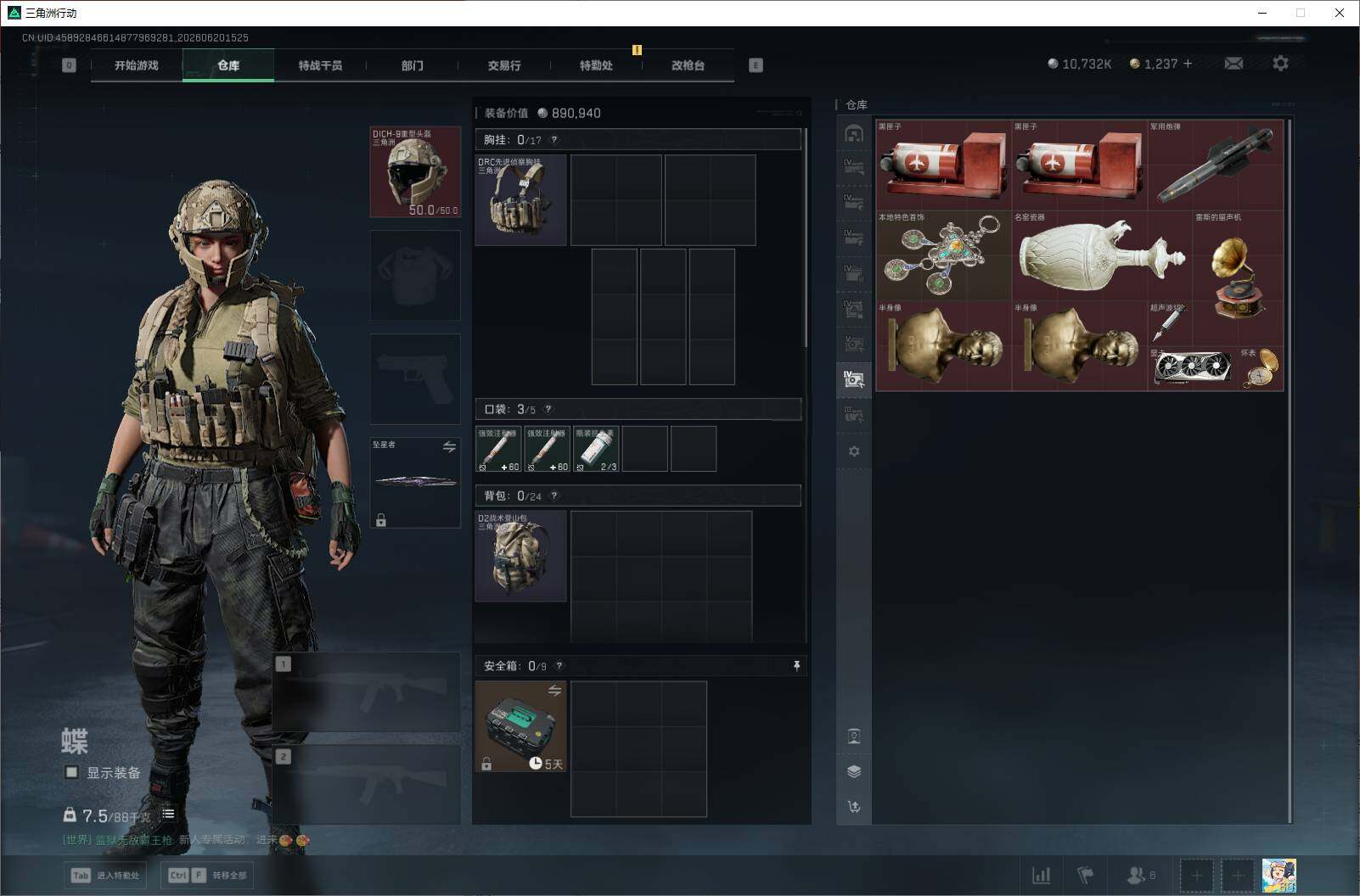The width and height of the screenshot is (1360, 896).
Task: Show help for 安全箱 capacity
Action: (559, 666)
